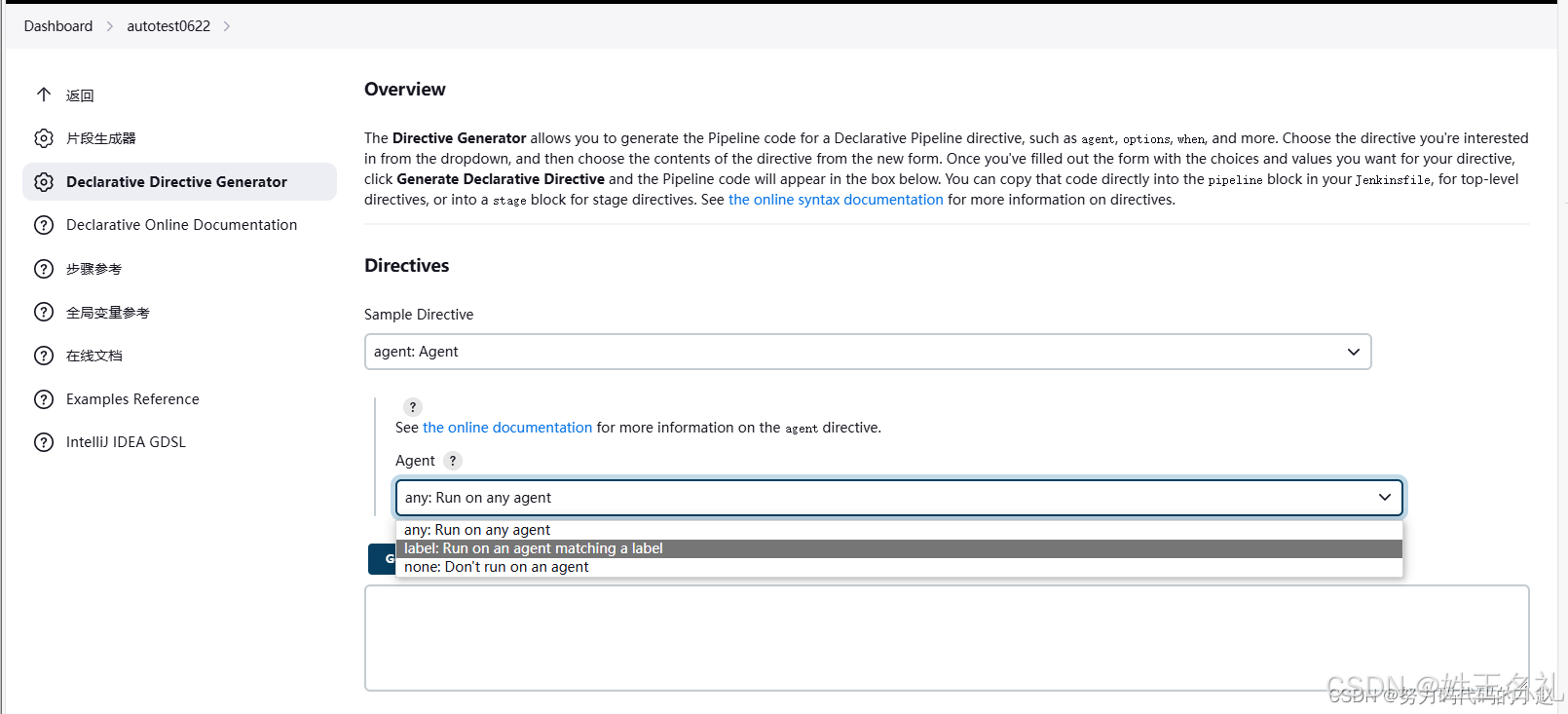Choose 'label: Run on an agent matching a label'
Screen dimensions: 1568x714
[899, 548]
